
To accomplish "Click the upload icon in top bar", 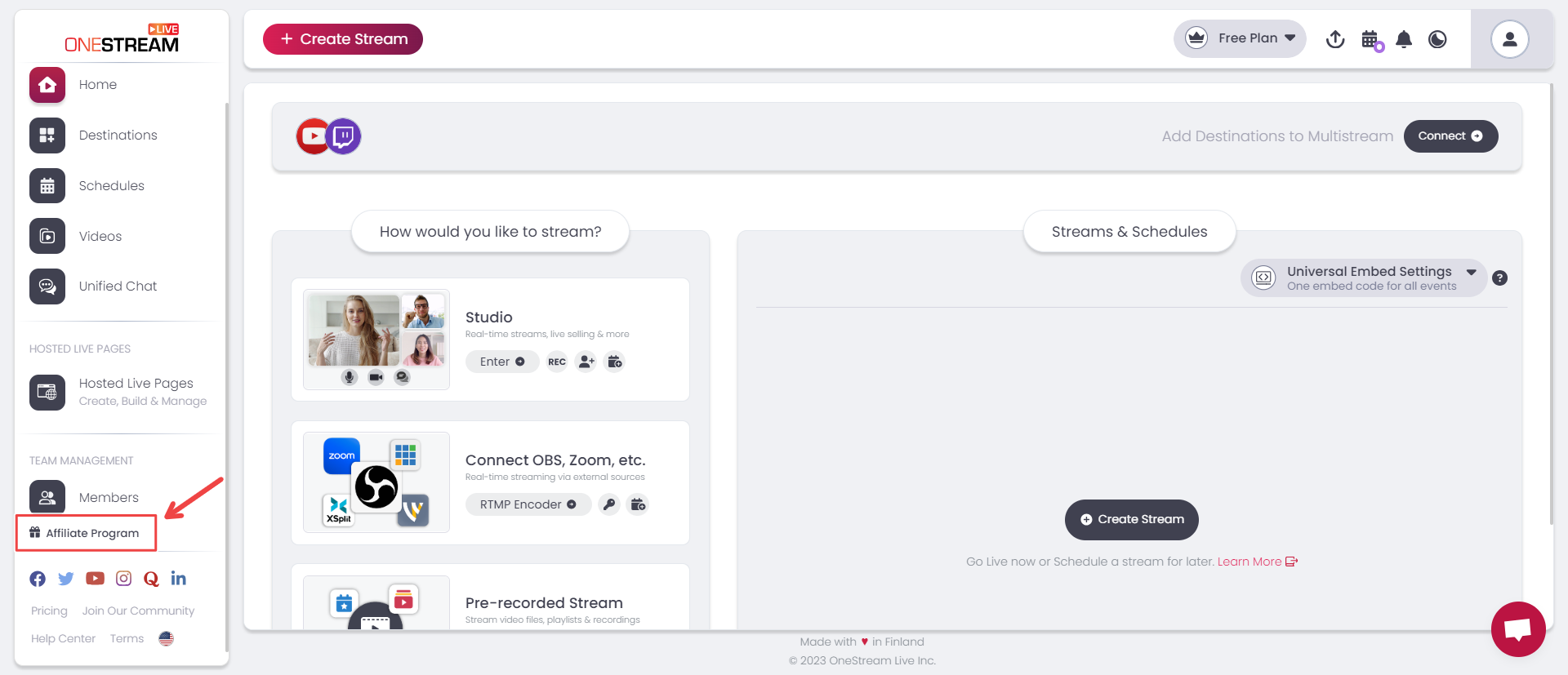I will (1335, 39).
